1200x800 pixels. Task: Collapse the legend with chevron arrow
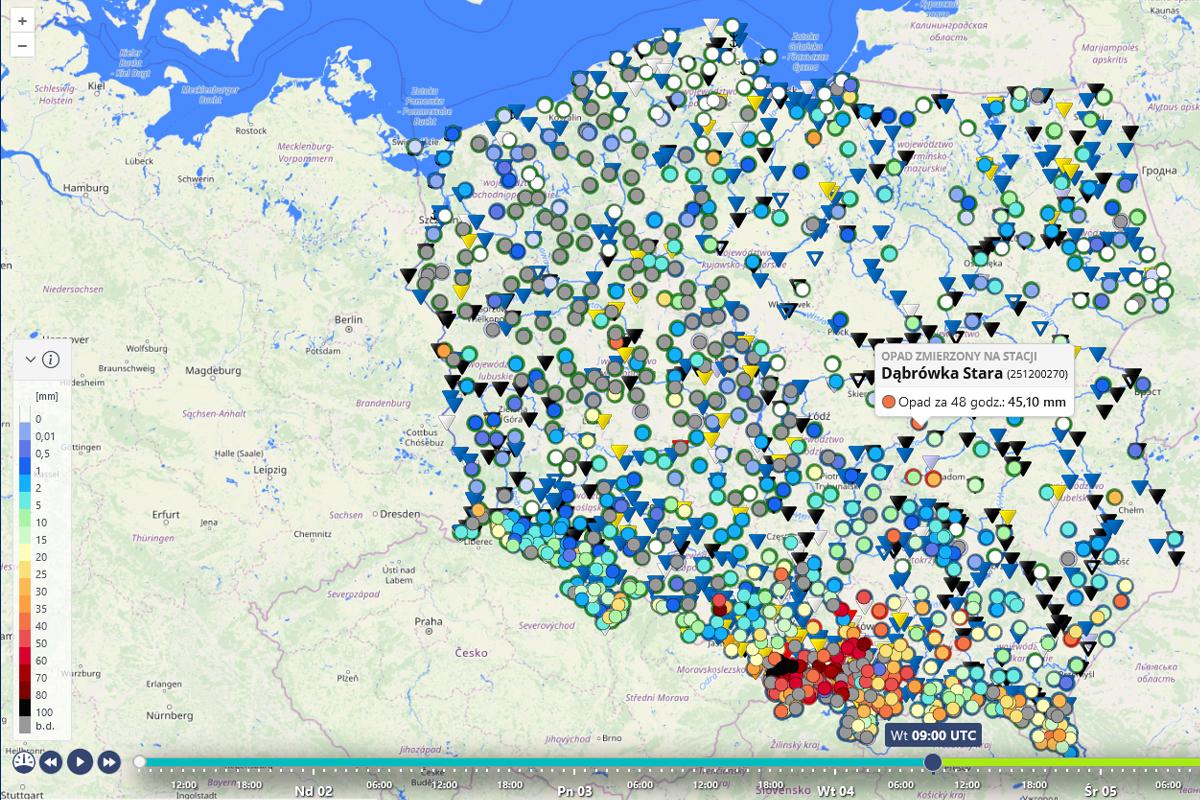[x=30, y=360]
